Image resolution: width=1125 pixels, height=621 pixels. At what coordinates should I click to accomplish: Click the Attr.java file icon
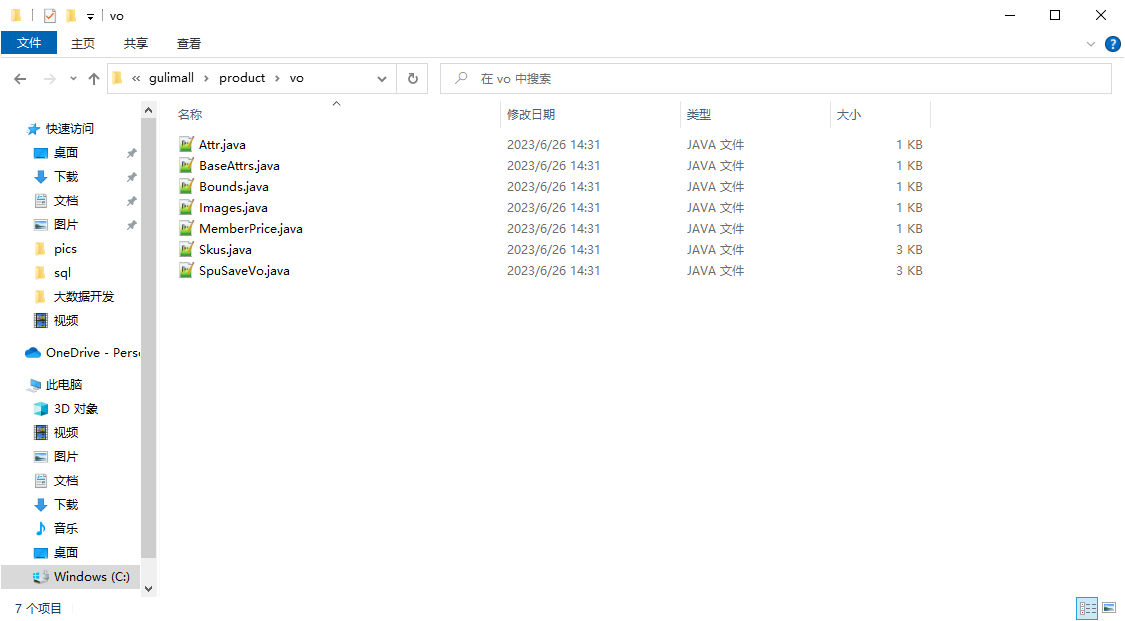tap(185, 145)
